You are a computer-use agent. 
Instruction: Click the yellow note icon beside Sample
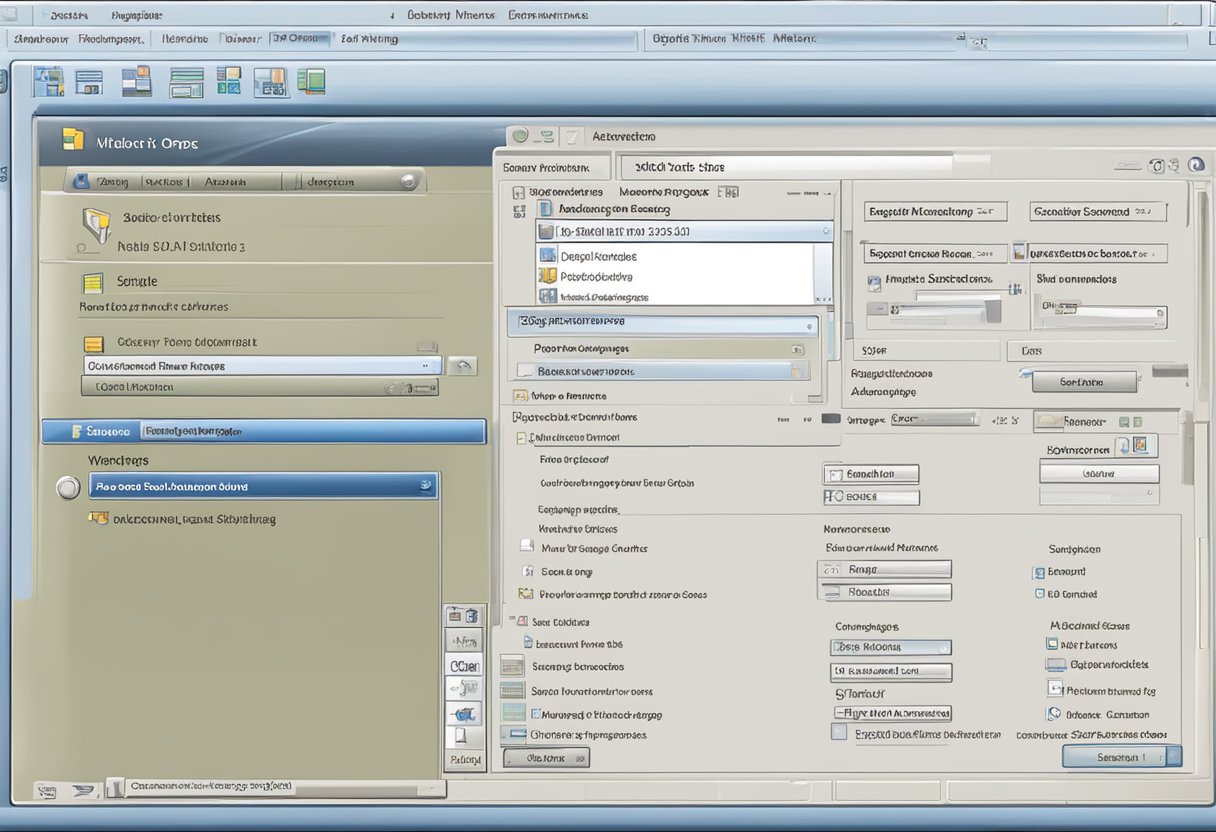[93, 282]
